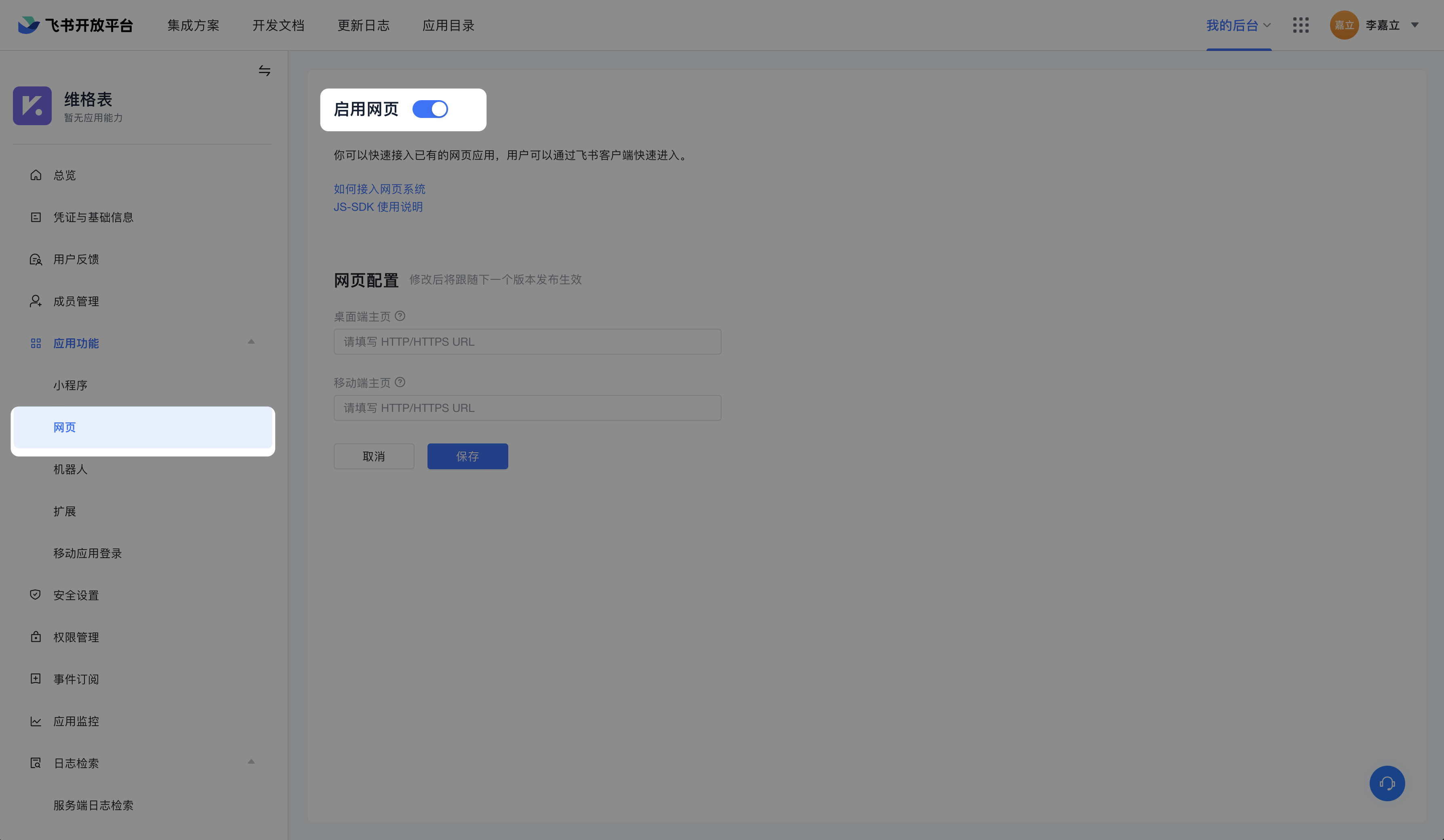1444x840 pixels.
Task: Collapse the 日志检索 section
Action: pyautogui.click(x=250, y=762)
